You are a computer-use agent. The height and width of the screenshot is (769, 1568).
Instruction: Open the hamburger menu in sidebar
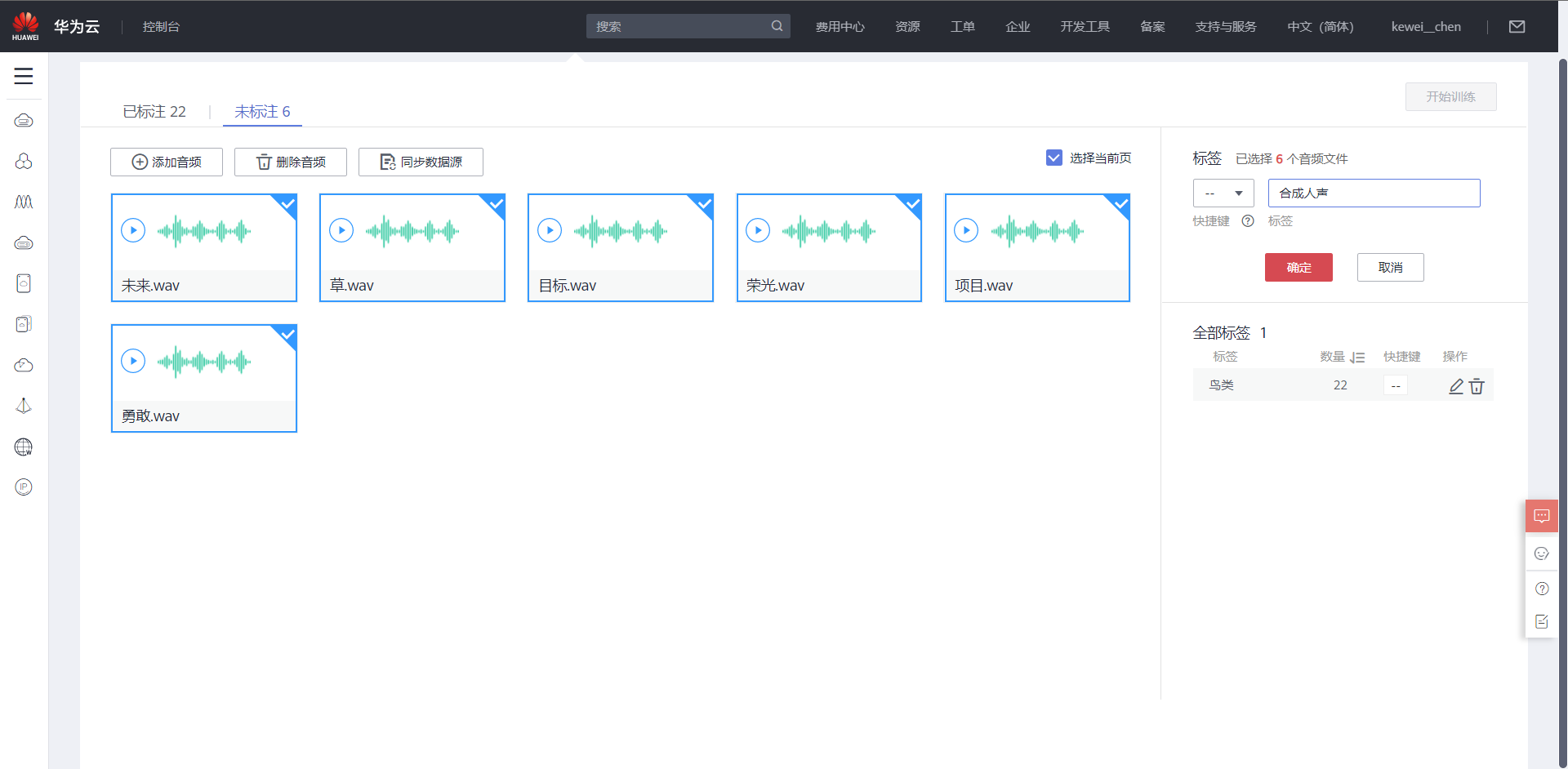[x=24, y=76]
